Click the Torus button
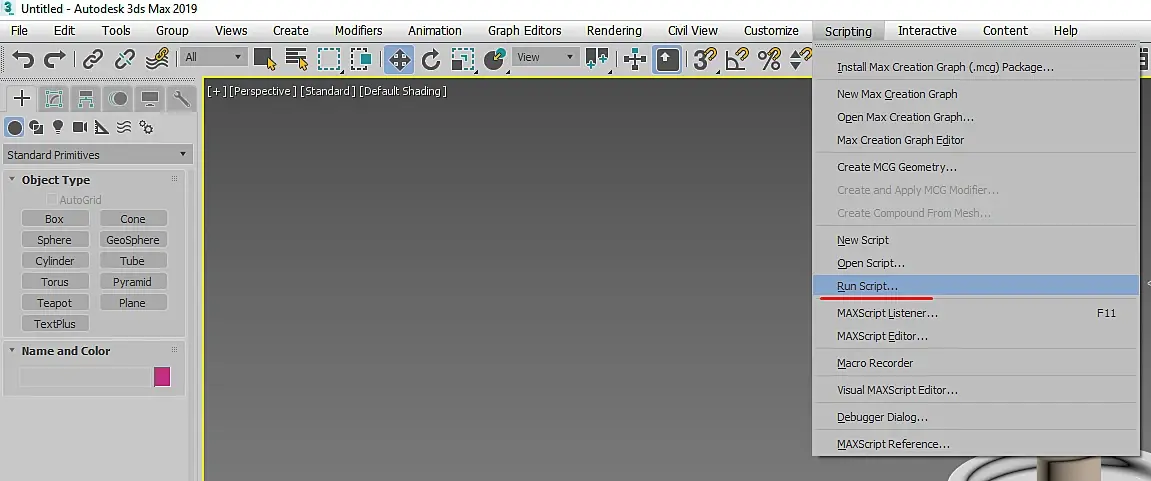 54,282
